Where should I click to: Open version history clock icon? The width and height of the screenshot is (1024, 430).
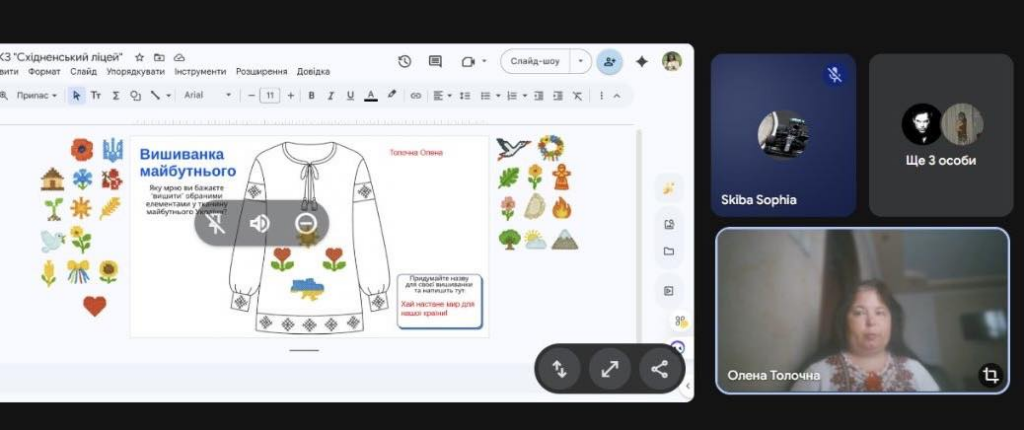pos(404,61)
